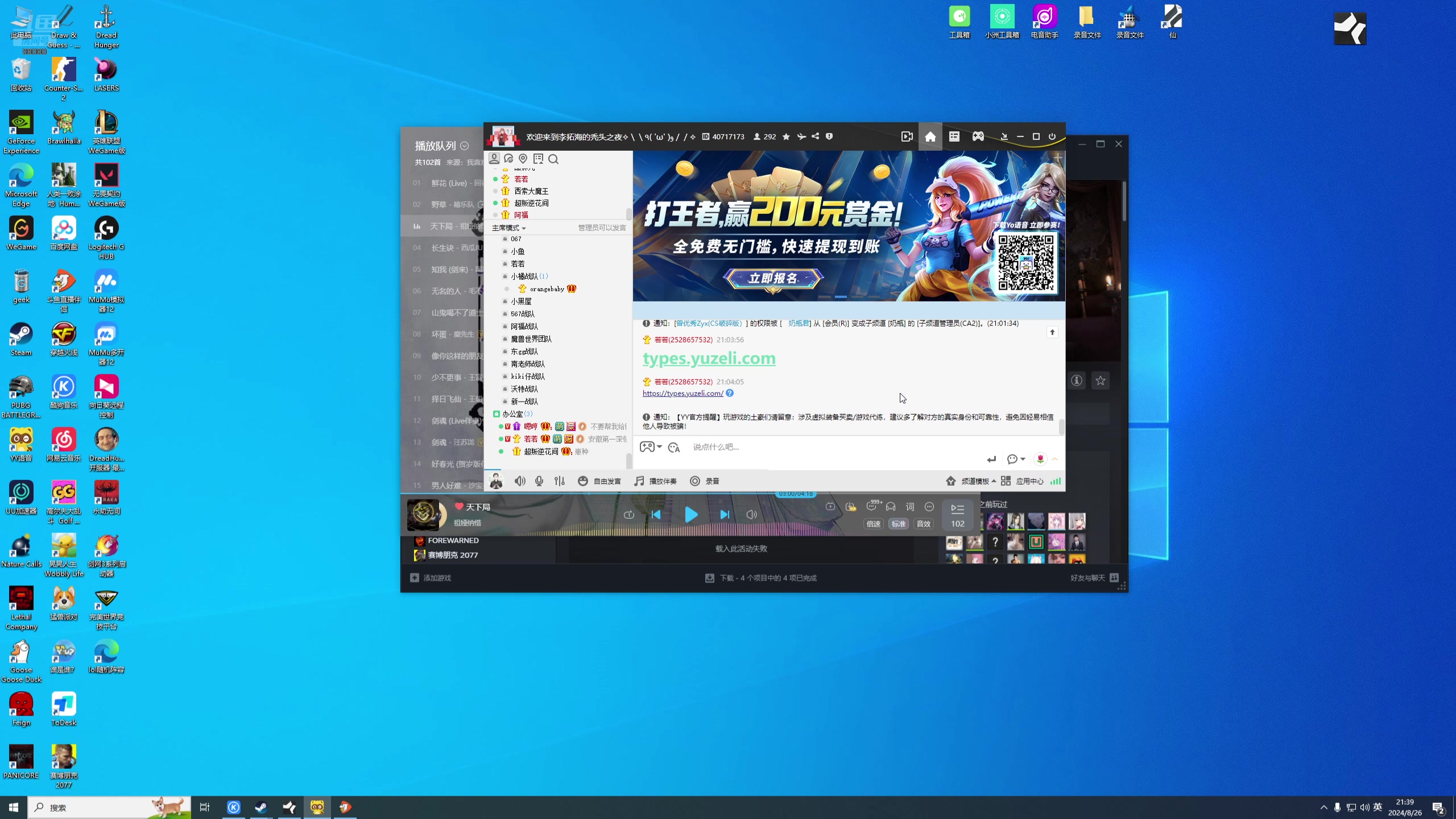This screenshot has width=1456, height=819.
Task: Skip to next track
Action: (x=725, y=515)
